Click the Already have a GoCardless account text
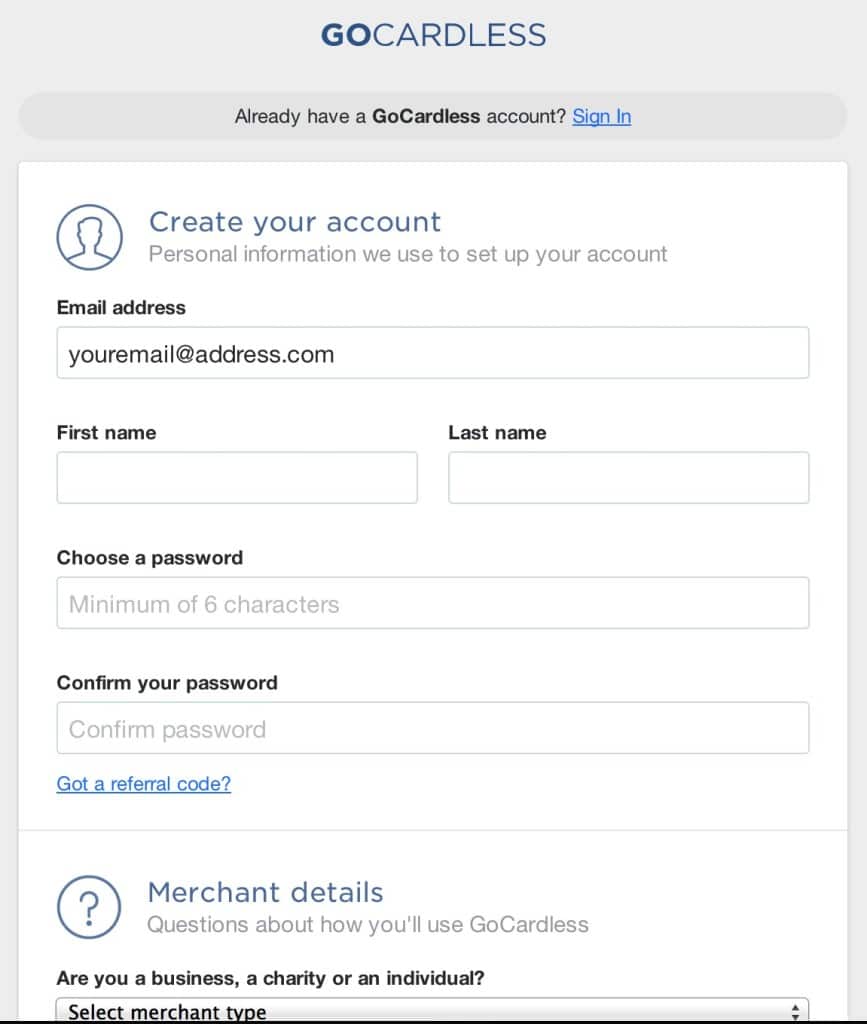The image size is (867, 1024). [x=400, y=116]
